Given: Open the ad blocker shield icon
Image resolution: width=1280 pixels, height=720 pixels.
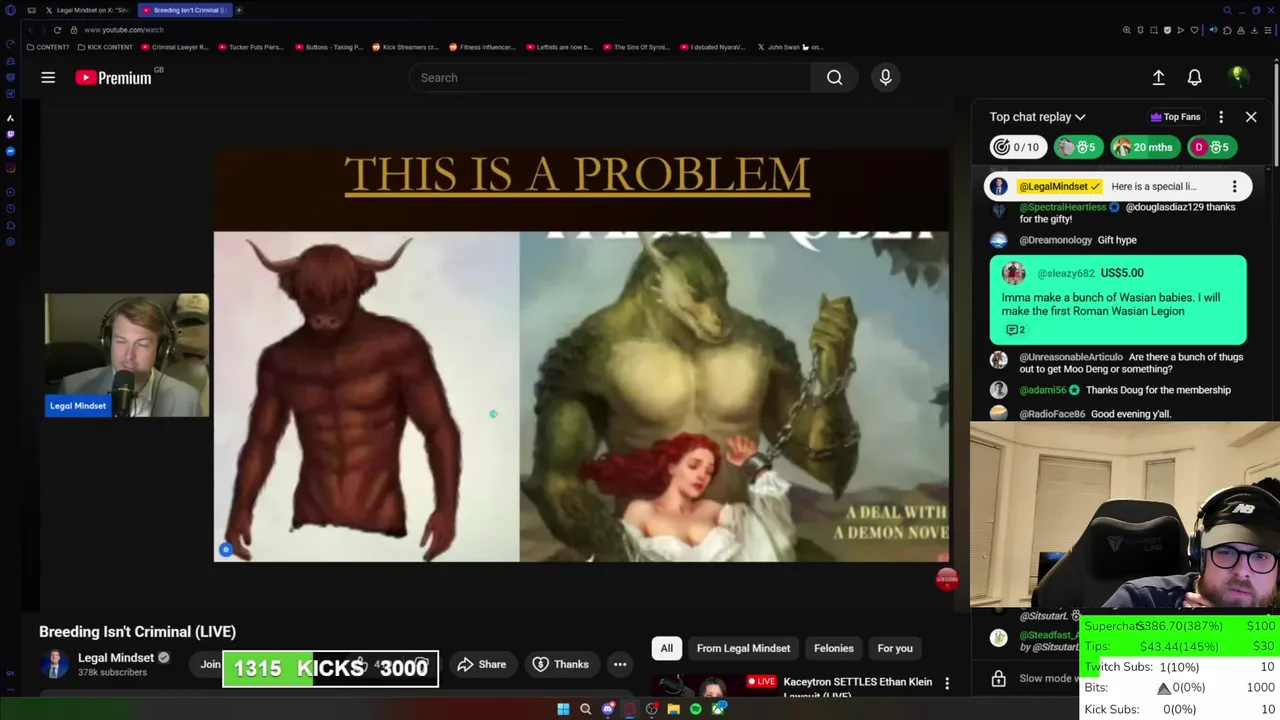Looking at the screenshot, I should 1166,30.
